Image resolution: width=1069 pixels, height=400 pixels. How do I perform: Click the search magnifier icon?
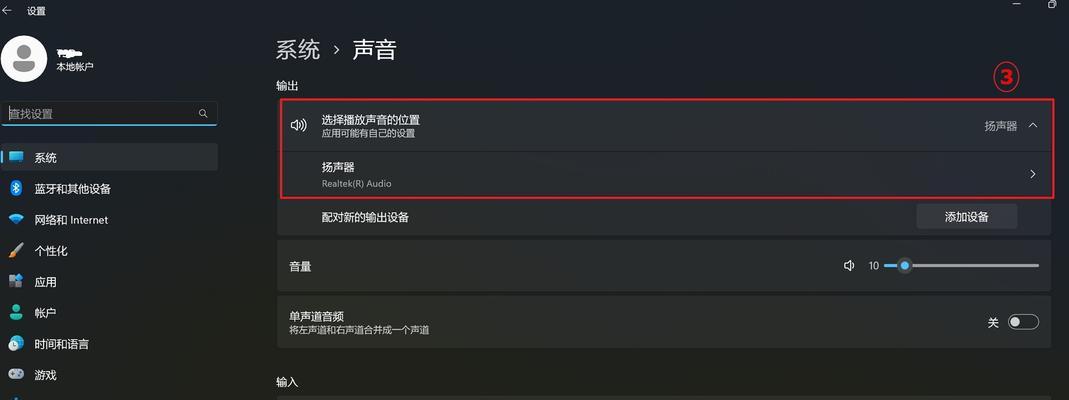click(x=203, y=113)
